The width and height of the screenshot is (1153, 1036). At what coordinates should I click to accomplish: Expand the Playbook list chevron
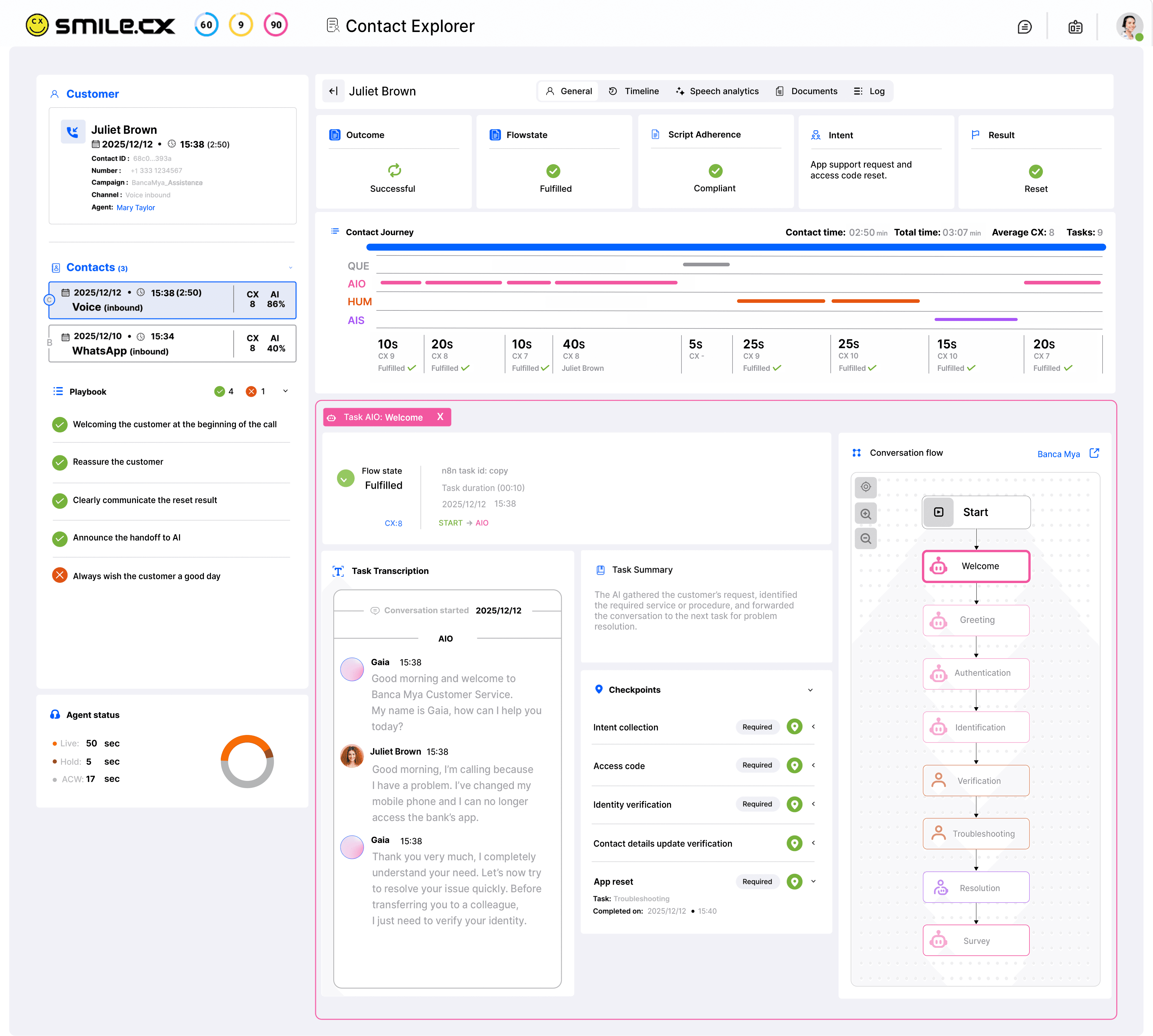point(285,391)
